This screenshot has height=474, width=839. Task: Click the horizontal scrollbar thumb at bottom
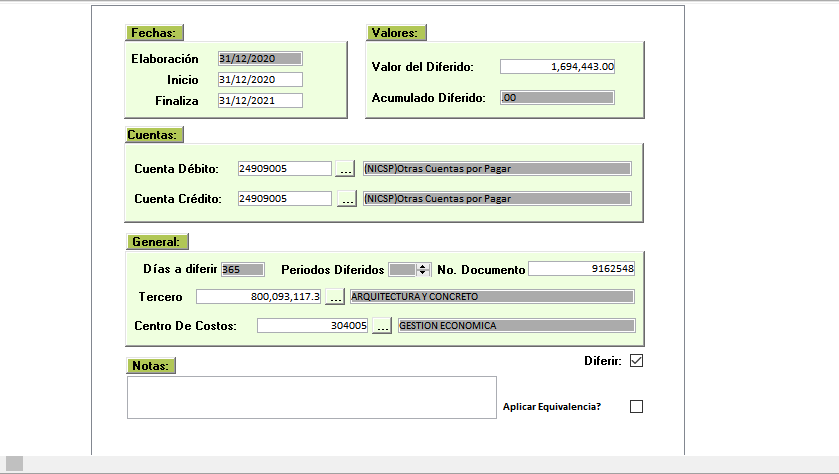point(15,464)
